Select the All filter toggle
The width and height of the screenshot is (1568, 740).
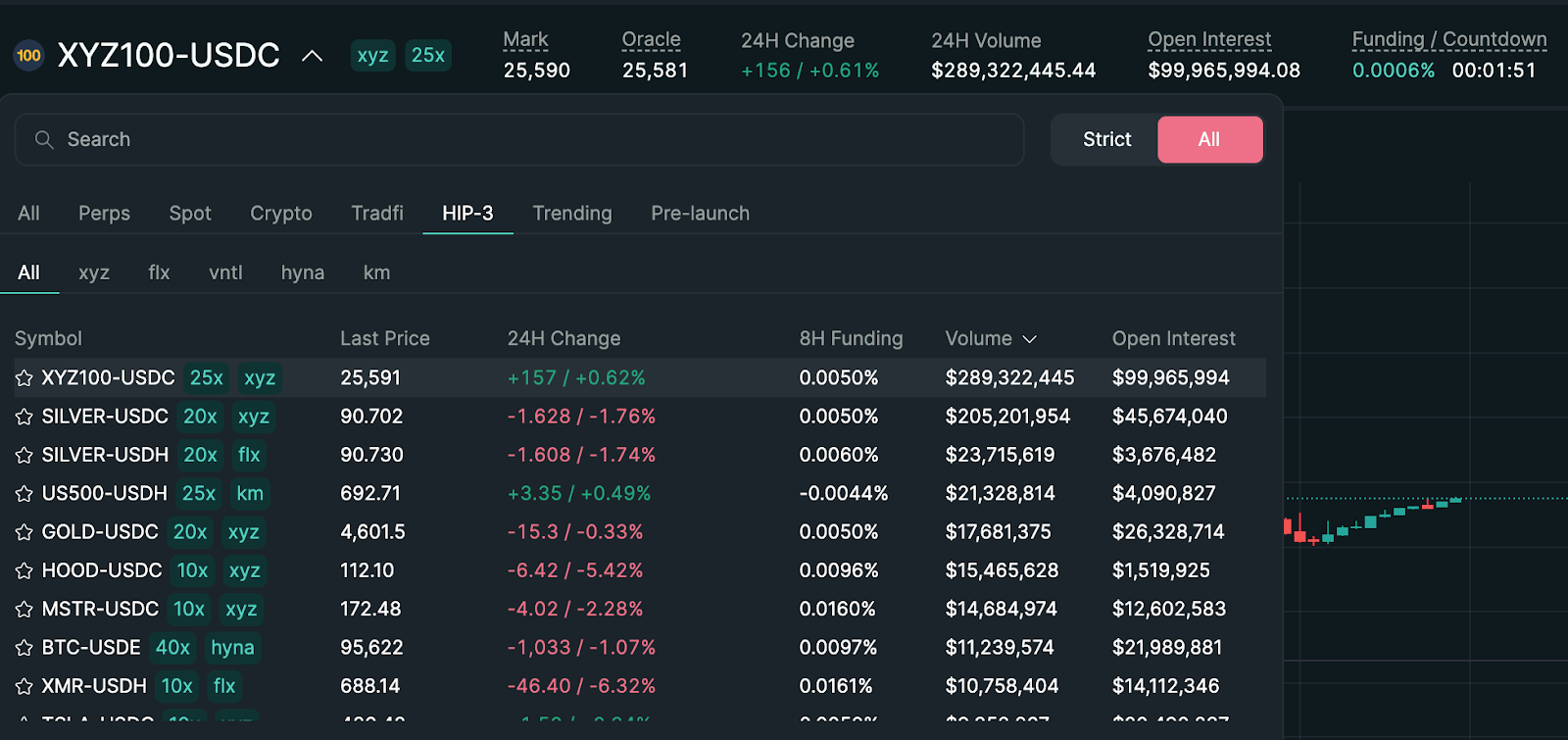click(x=1209, y=140)
